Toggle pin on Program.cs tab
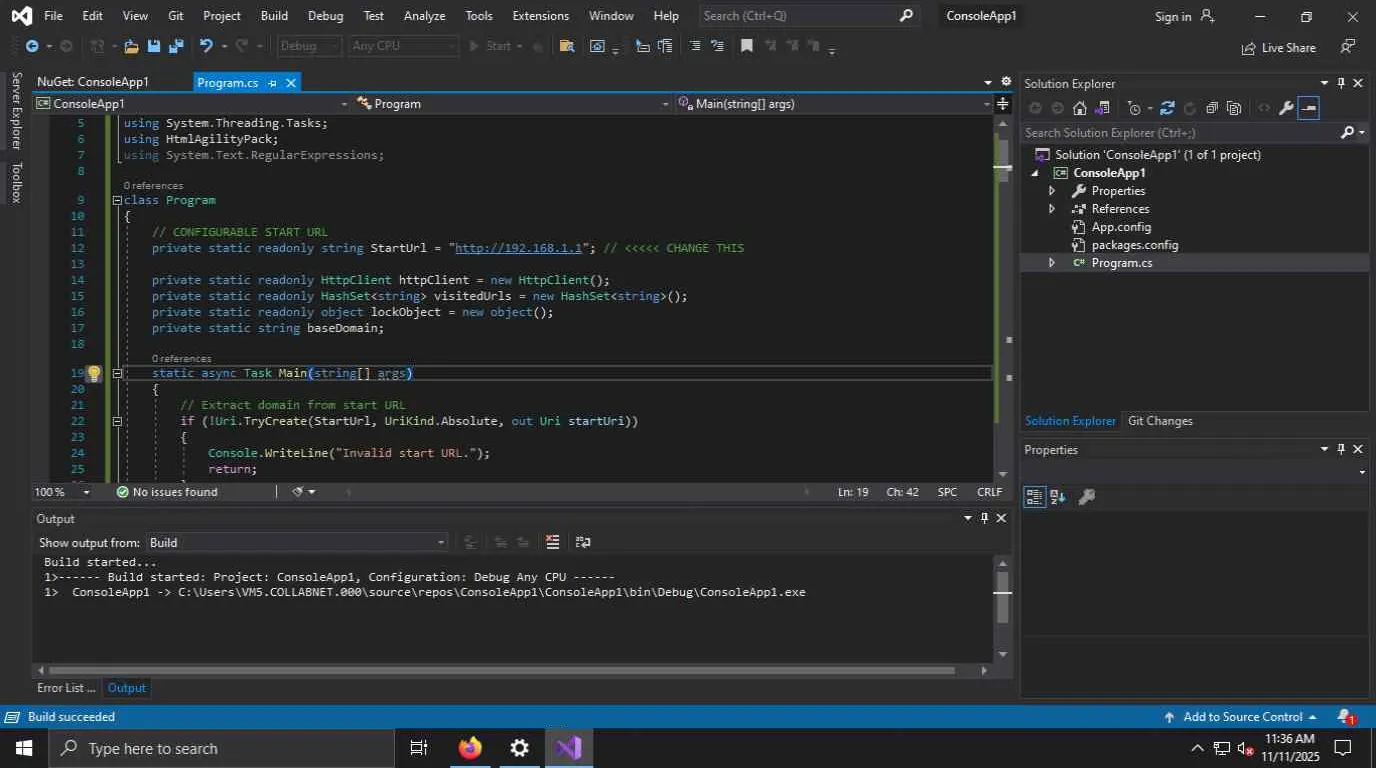The image size is (1376, 768). (272, 83)
